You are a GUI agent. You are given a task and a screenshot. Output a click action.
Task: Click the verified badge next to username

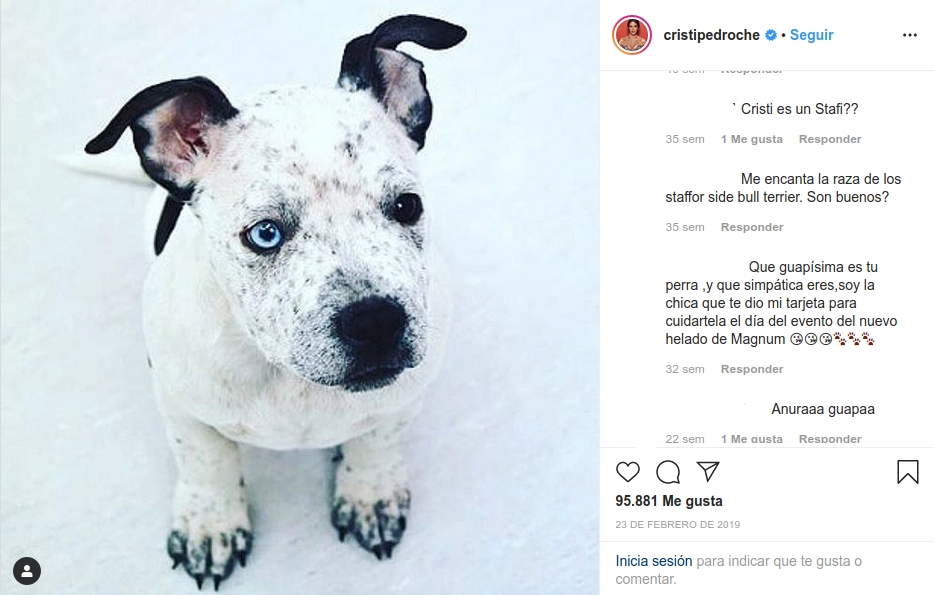[x=771, y=35]
